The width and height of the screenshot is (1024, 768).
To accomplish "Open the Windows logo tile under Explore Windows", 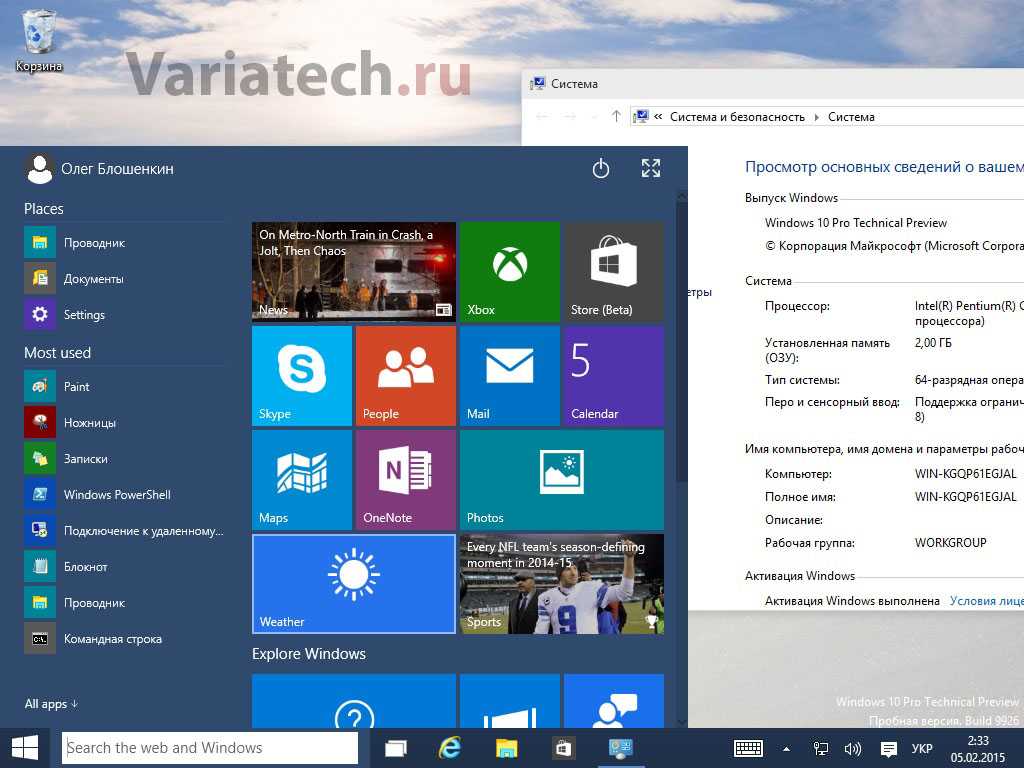I will (509, 701).
